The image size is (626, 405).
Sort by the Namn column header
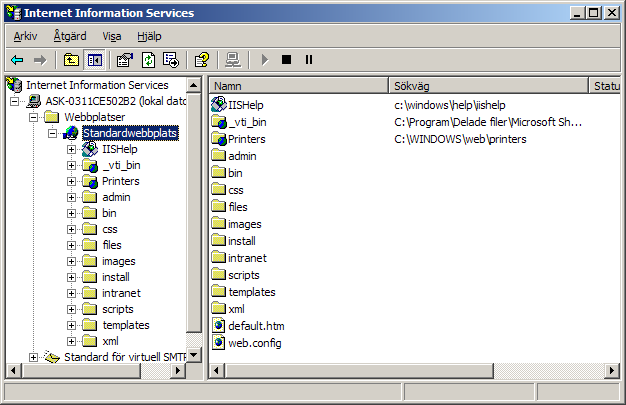(x=299, y=86)
